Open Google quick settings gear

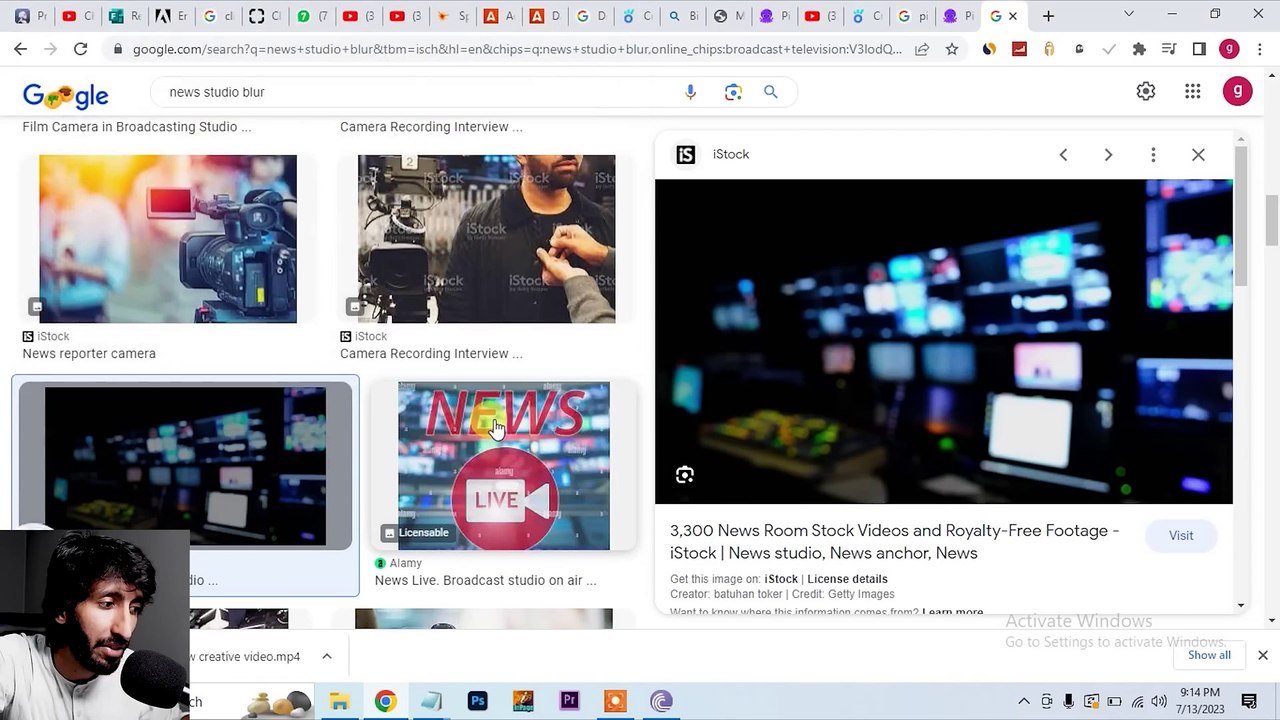point(1146,92)
